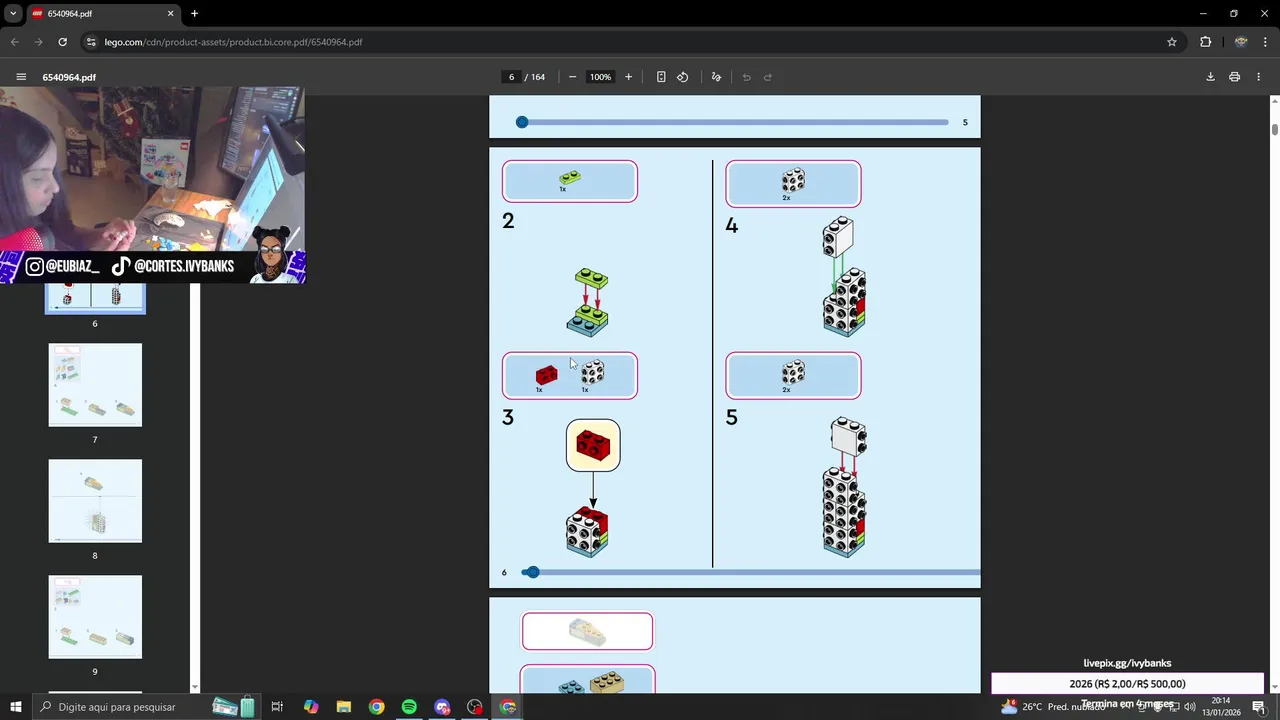Rotate the PDF counterclockwise
This screenshot has width=1280, height=720.
(x=683, y=77)
